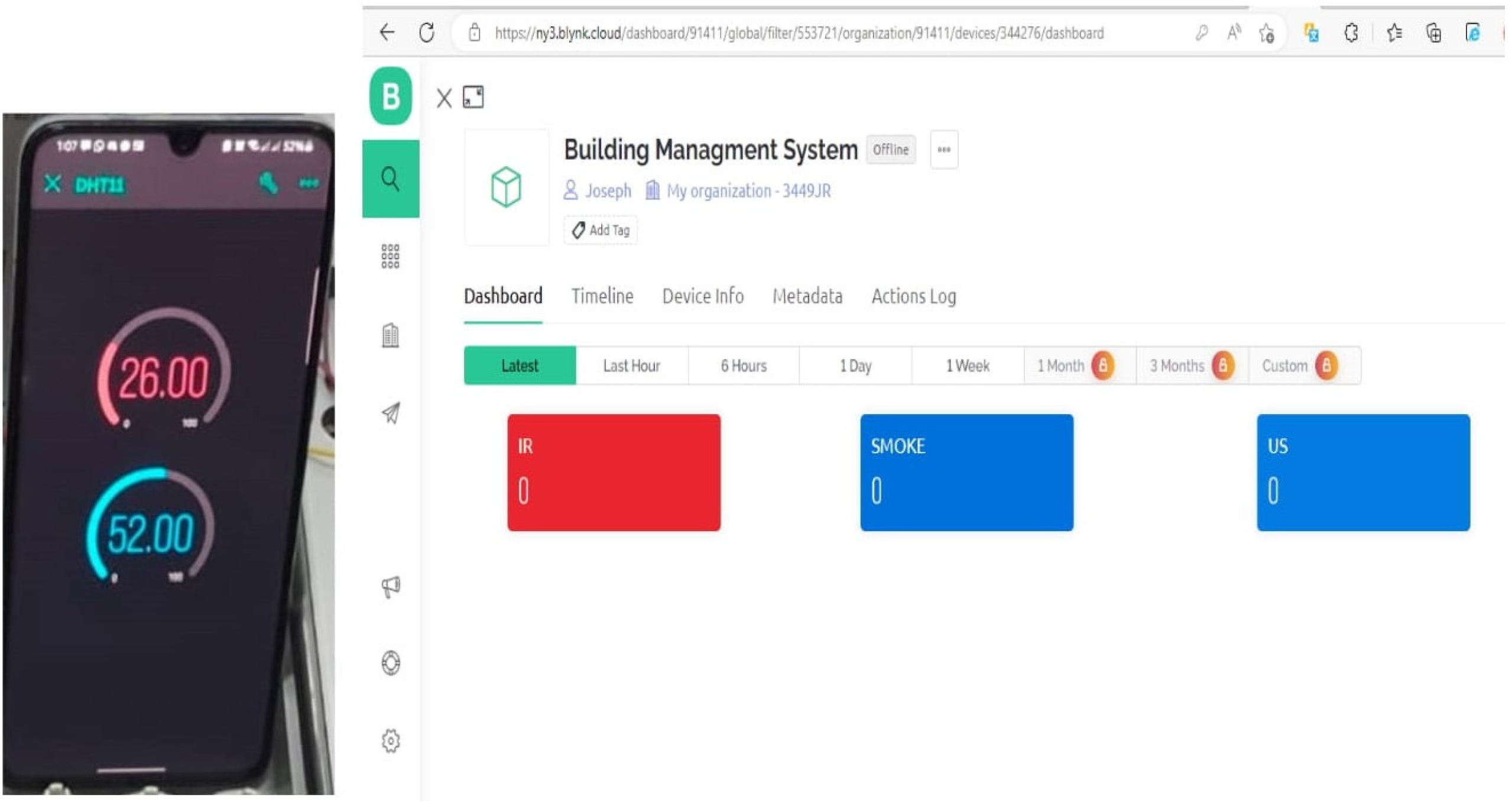Switch to the Timeline tab
Screen dimensions: 1512x802
pos(602,296)
